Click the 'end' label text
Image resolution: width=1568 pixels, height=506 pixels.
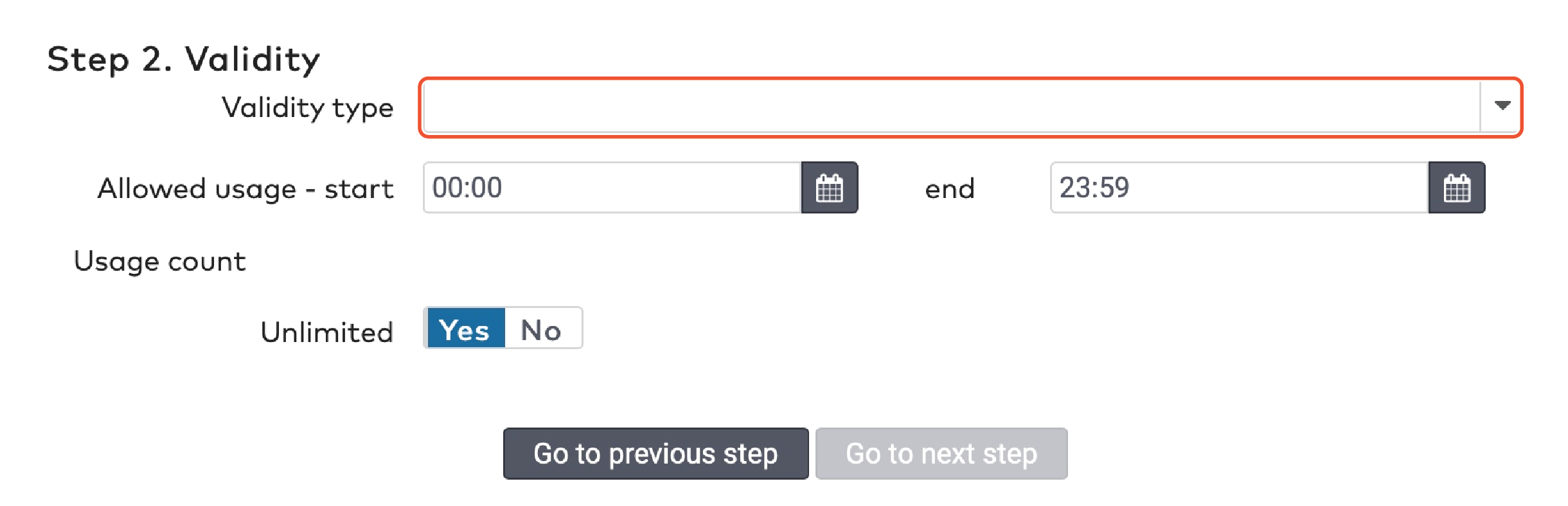pos(949,189)
